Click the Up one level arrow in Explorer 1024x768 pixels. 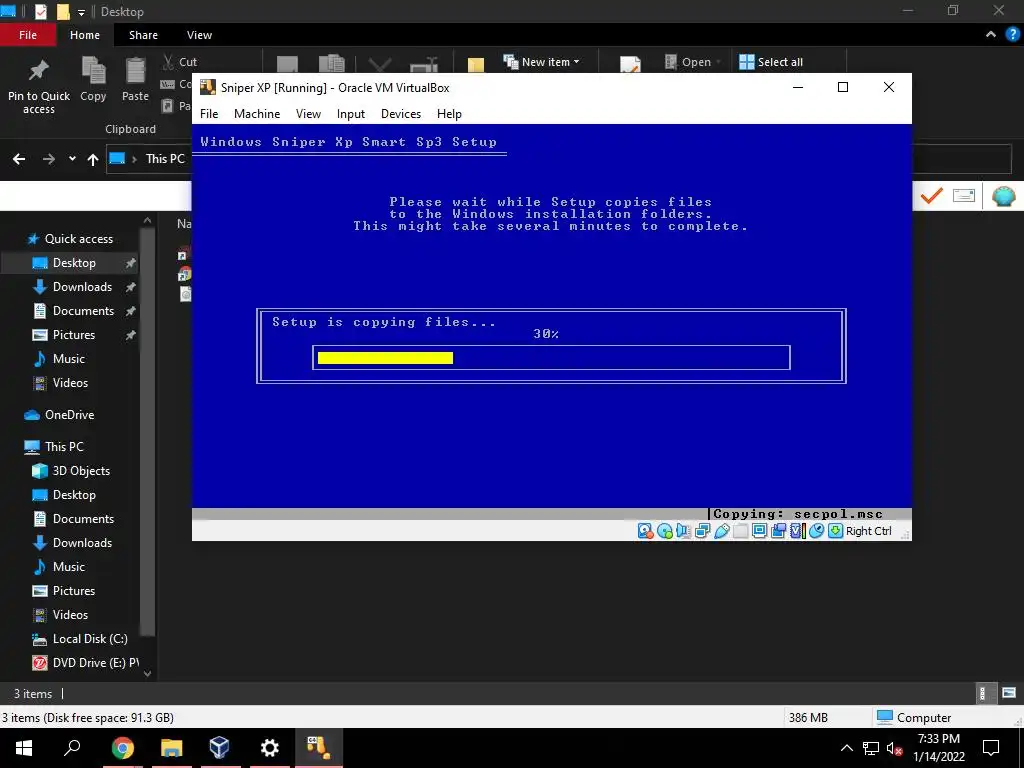(x=93, y=159)
